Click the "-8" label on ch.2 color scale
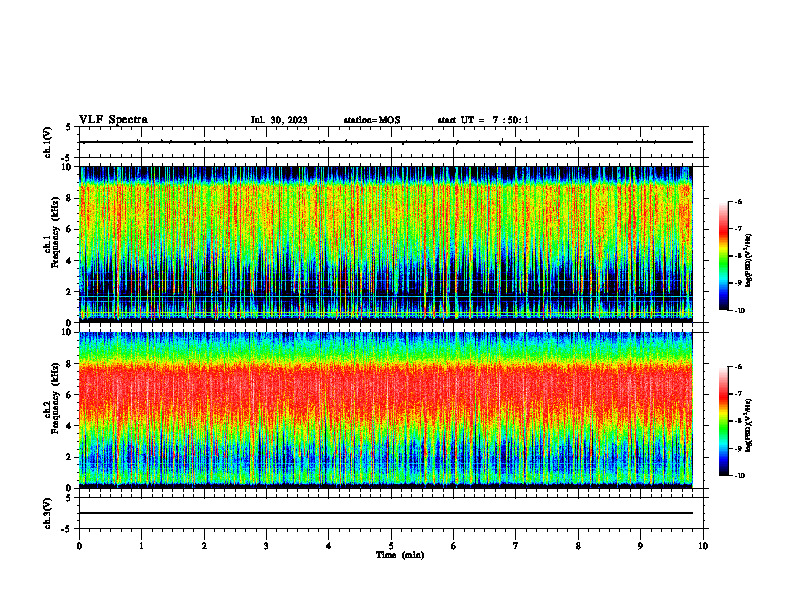Screen dimensions: 792x612 [738, 421]
